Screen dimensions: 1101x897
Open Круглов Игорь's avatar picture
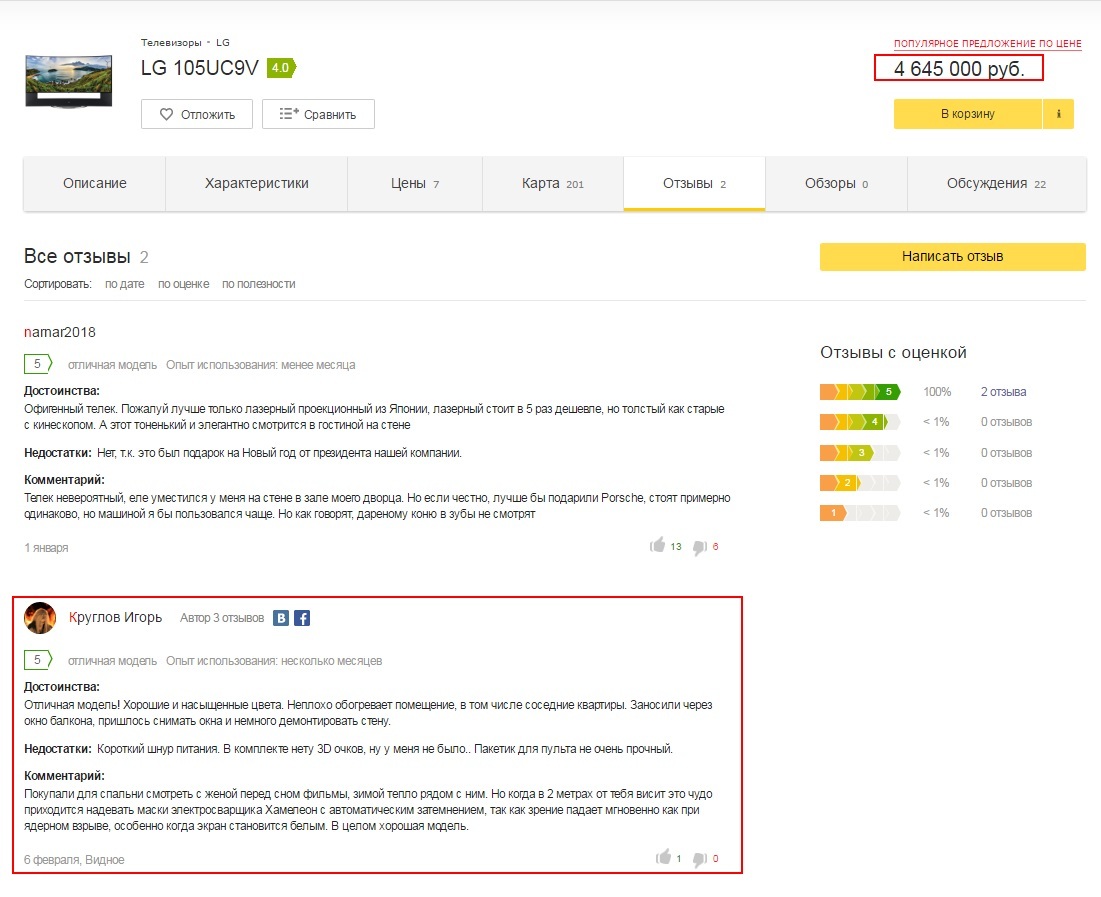pos(40,618)
